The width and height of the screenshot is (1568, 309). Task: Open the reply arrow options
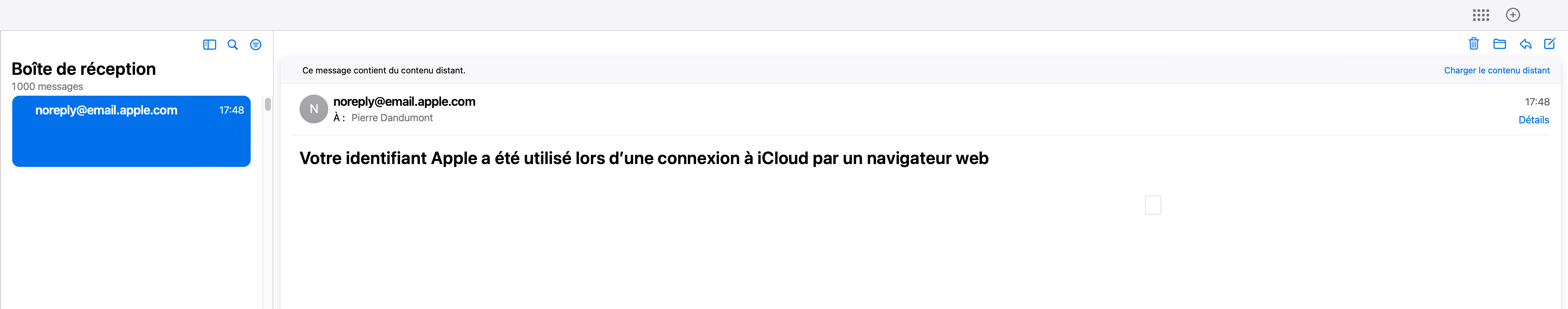click(1525, 44)
